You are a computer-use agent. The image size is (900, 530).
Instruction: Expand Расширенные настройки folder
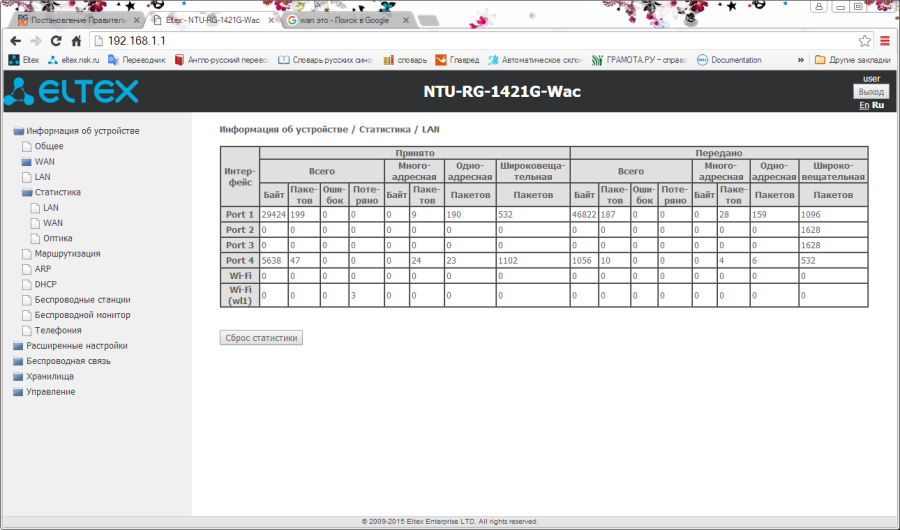coord(71,346)
